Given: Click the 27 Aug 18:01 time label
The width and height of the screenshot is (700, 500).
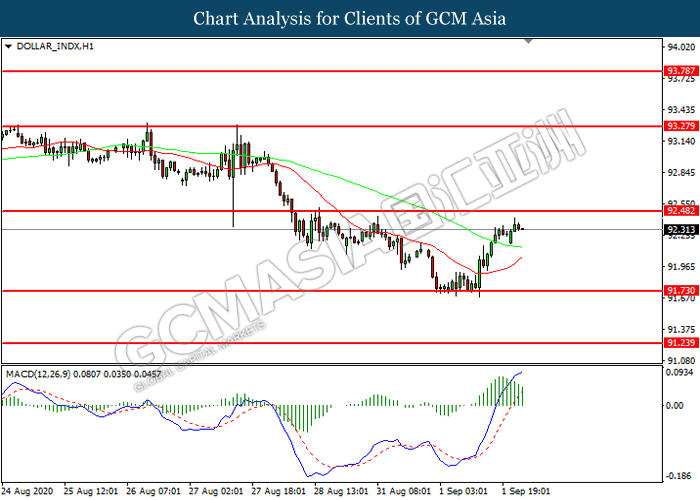Looking at the screenshot, I should (279, 491).
